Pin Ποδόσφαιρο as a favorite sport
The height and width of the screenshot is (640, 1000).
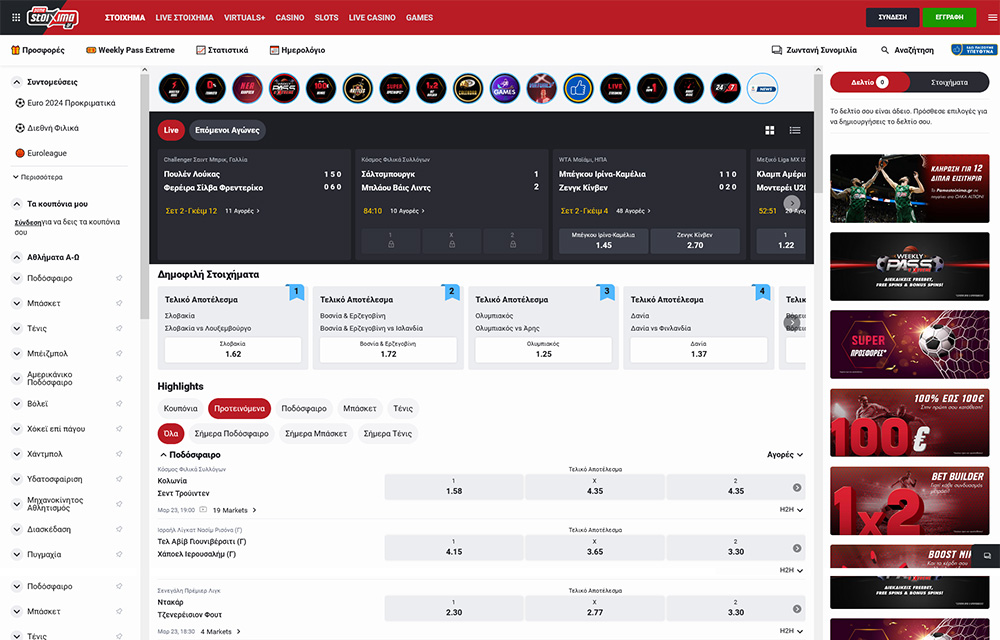click(x=119, y=278)
